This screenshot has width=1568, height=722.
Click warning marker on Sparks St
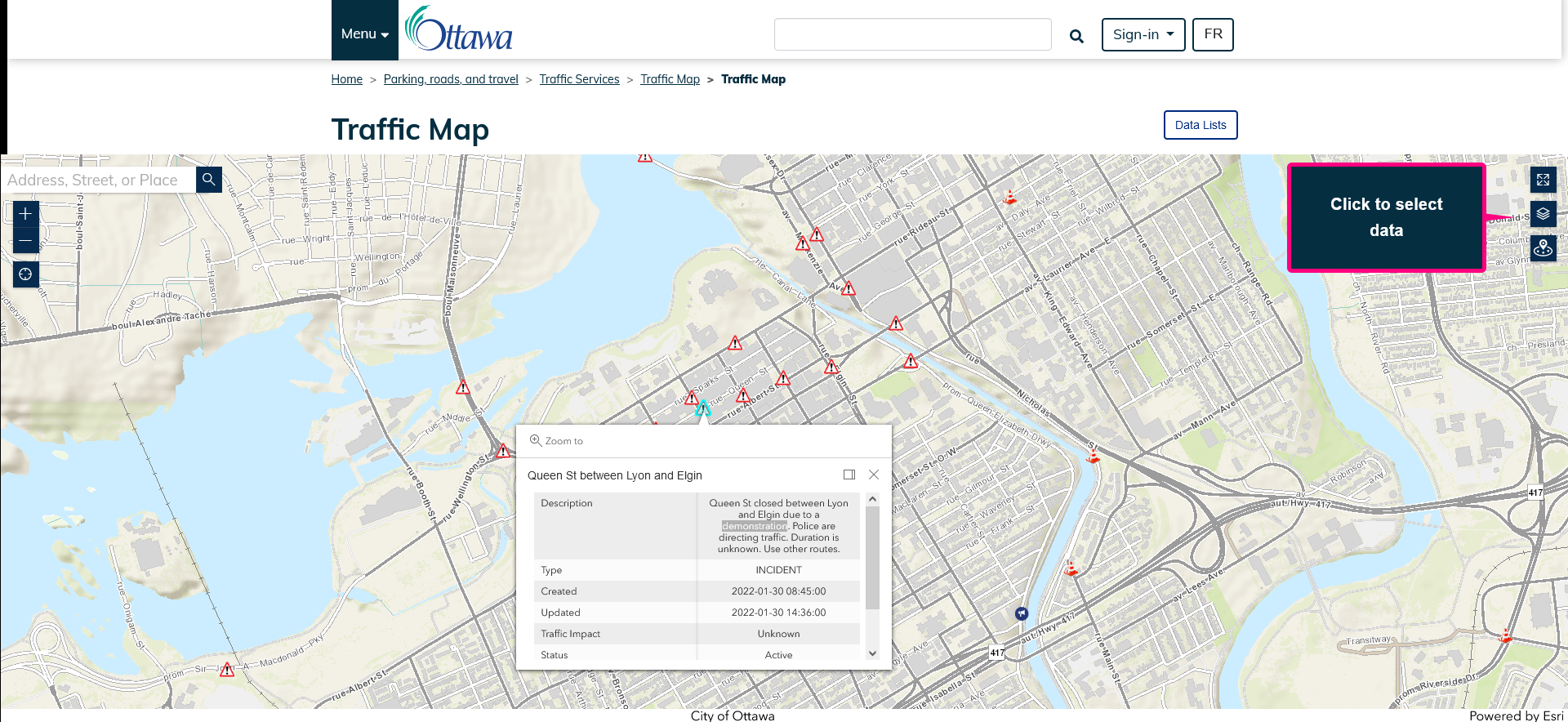click(692, 399)
